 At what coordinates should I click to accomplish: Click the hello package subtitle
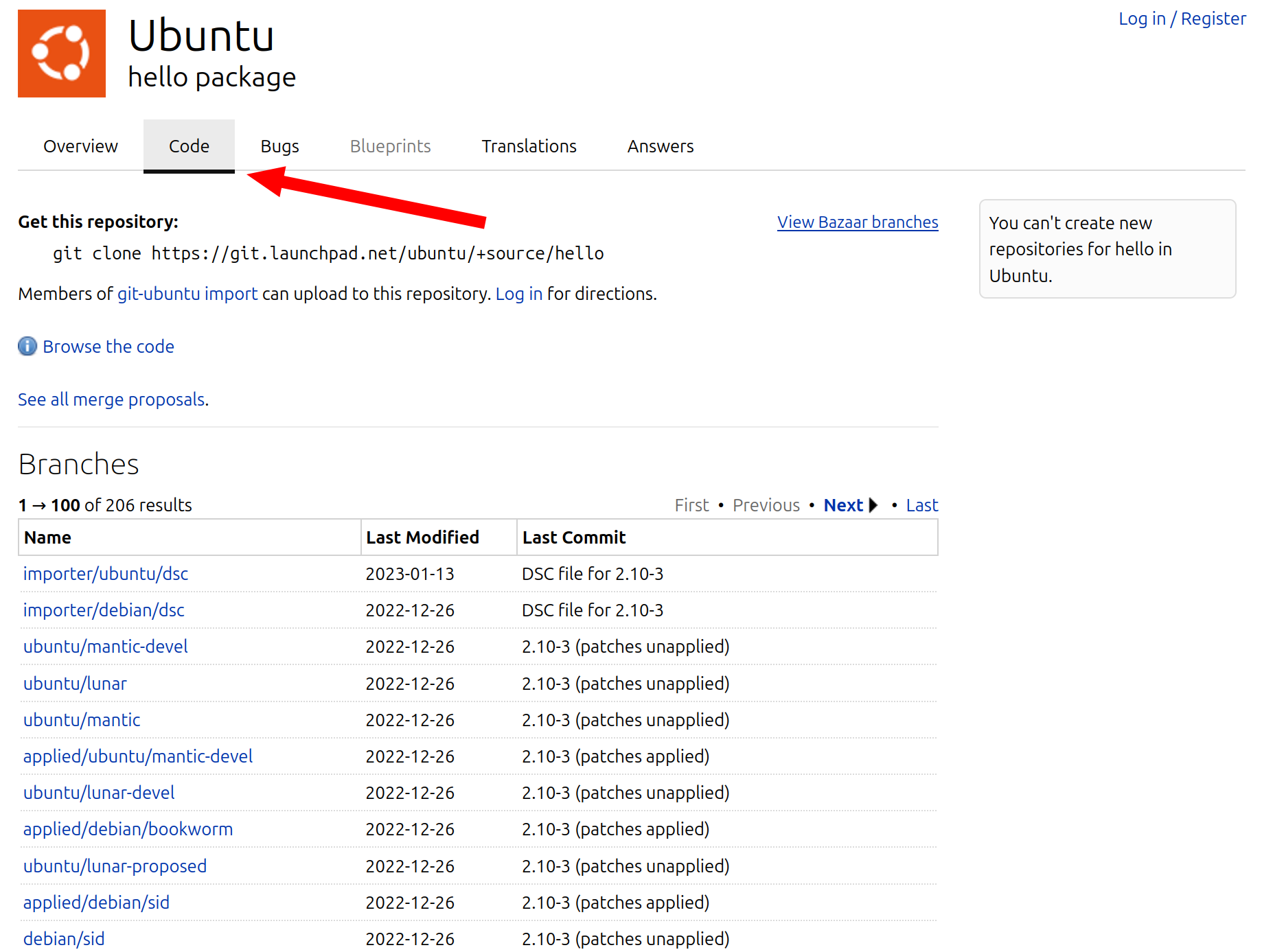tap(212, 78)
